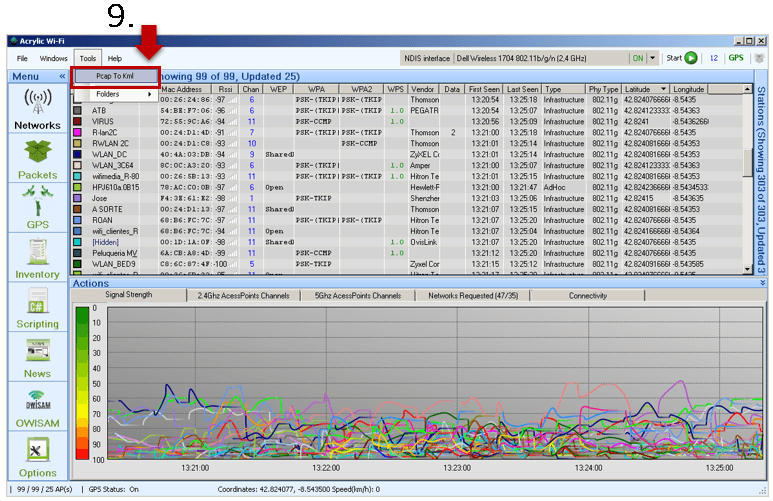Viewport: 773px width, 501px height.
Task: Open the File menu
Action: coord(22,58)
